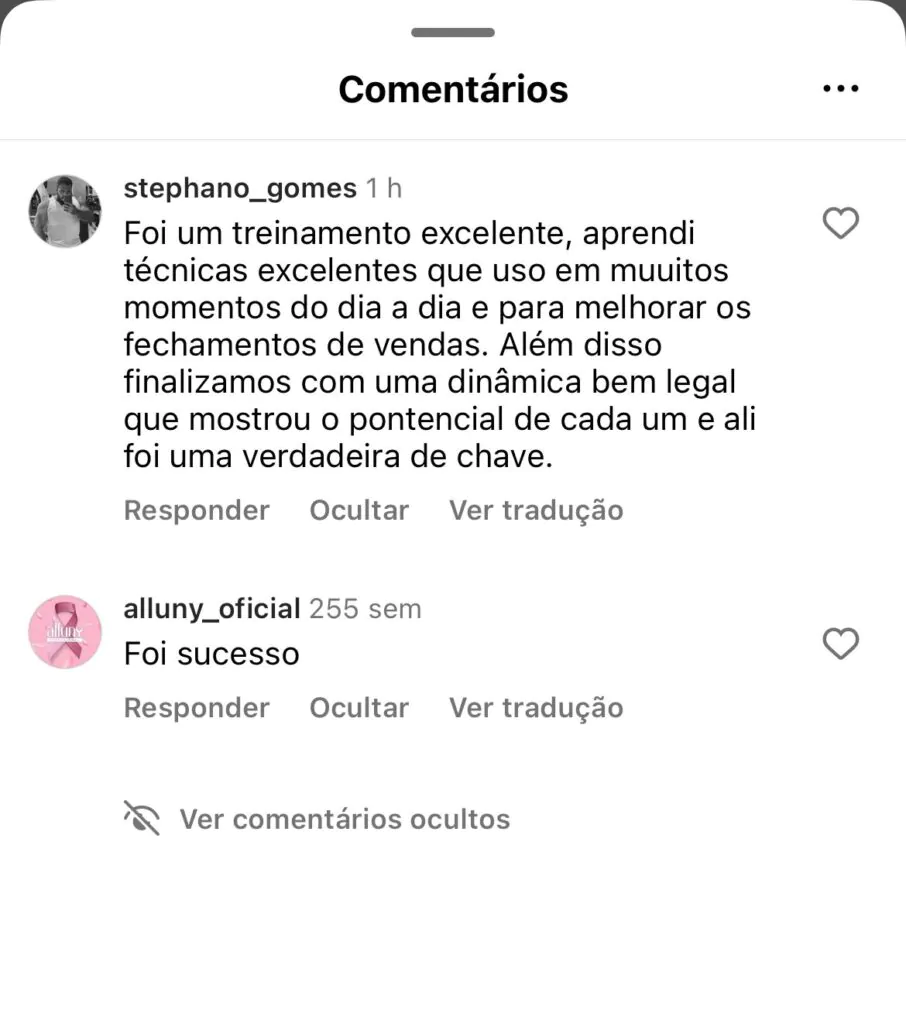Reply to stephano_gomes's comment
The width and height of the screenshot is (906, 1024).
(x=197, y=511)
